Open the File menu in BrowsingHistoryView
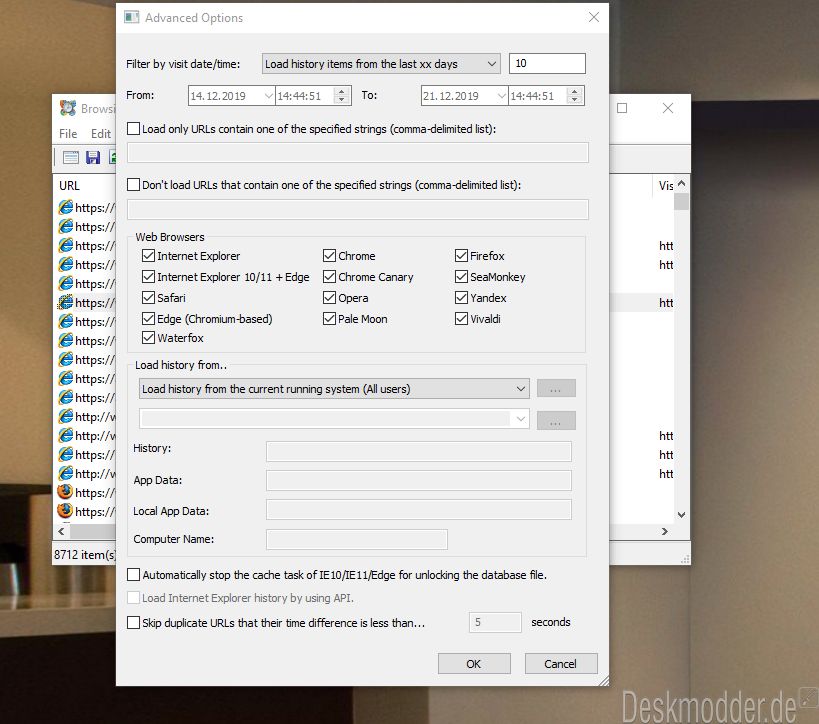 click(68, 134)
